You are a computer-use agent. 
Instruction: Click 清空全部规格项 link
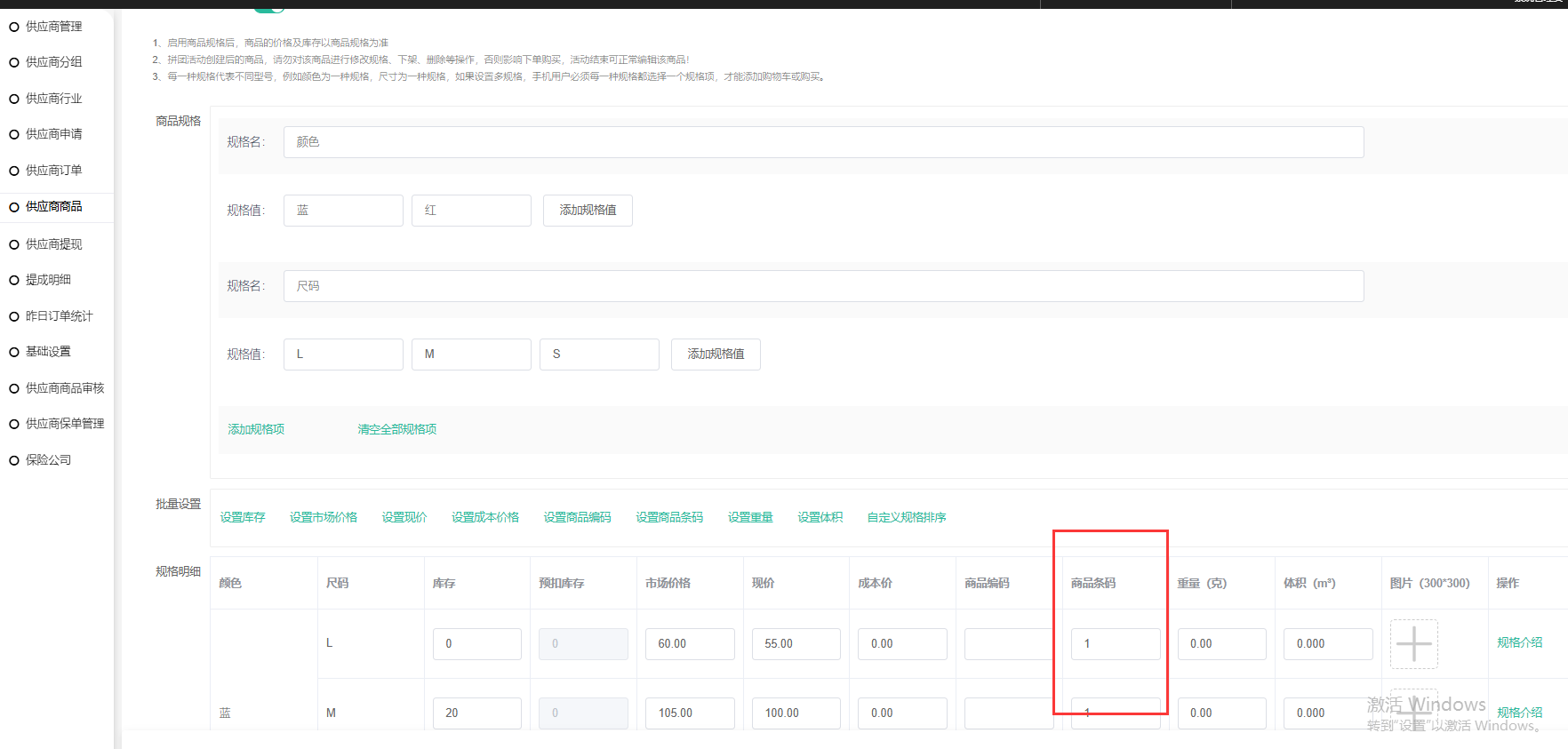point(396,429)
